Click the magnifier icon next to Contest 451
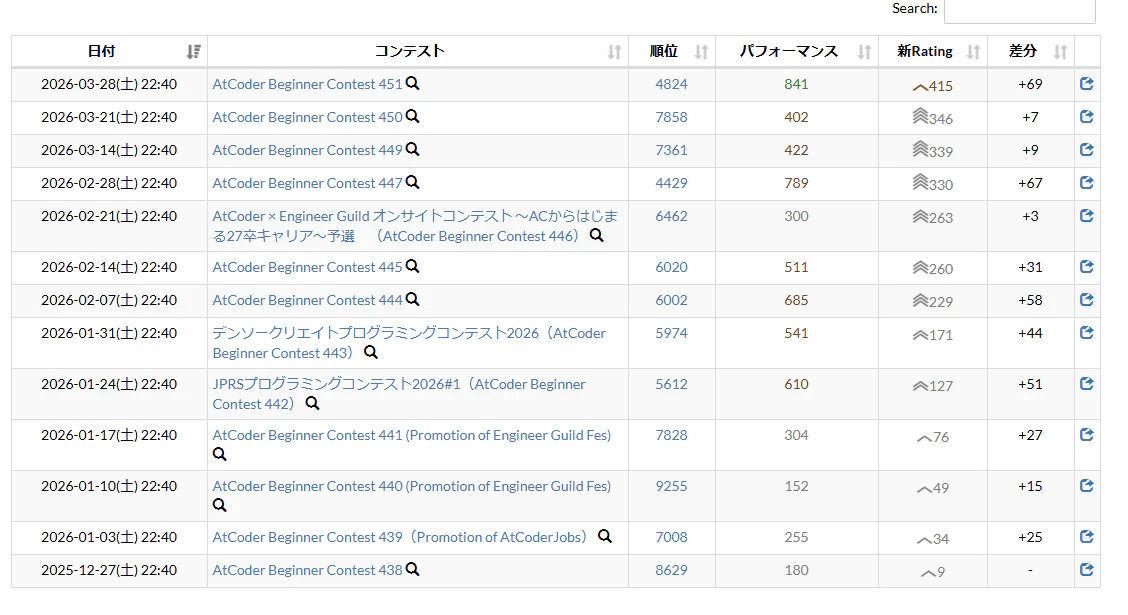This screenshot has width=1128, height=615. [412, 83]
